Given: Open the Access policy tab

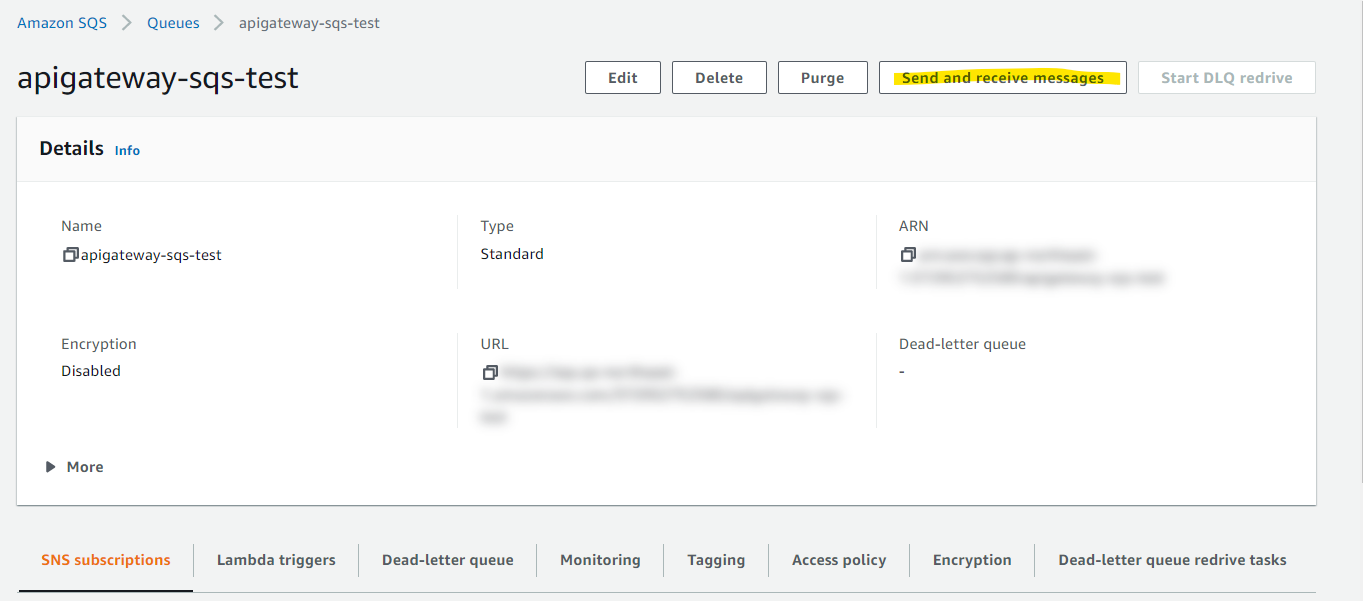Looking at the screenshot, I should [838, 560].
